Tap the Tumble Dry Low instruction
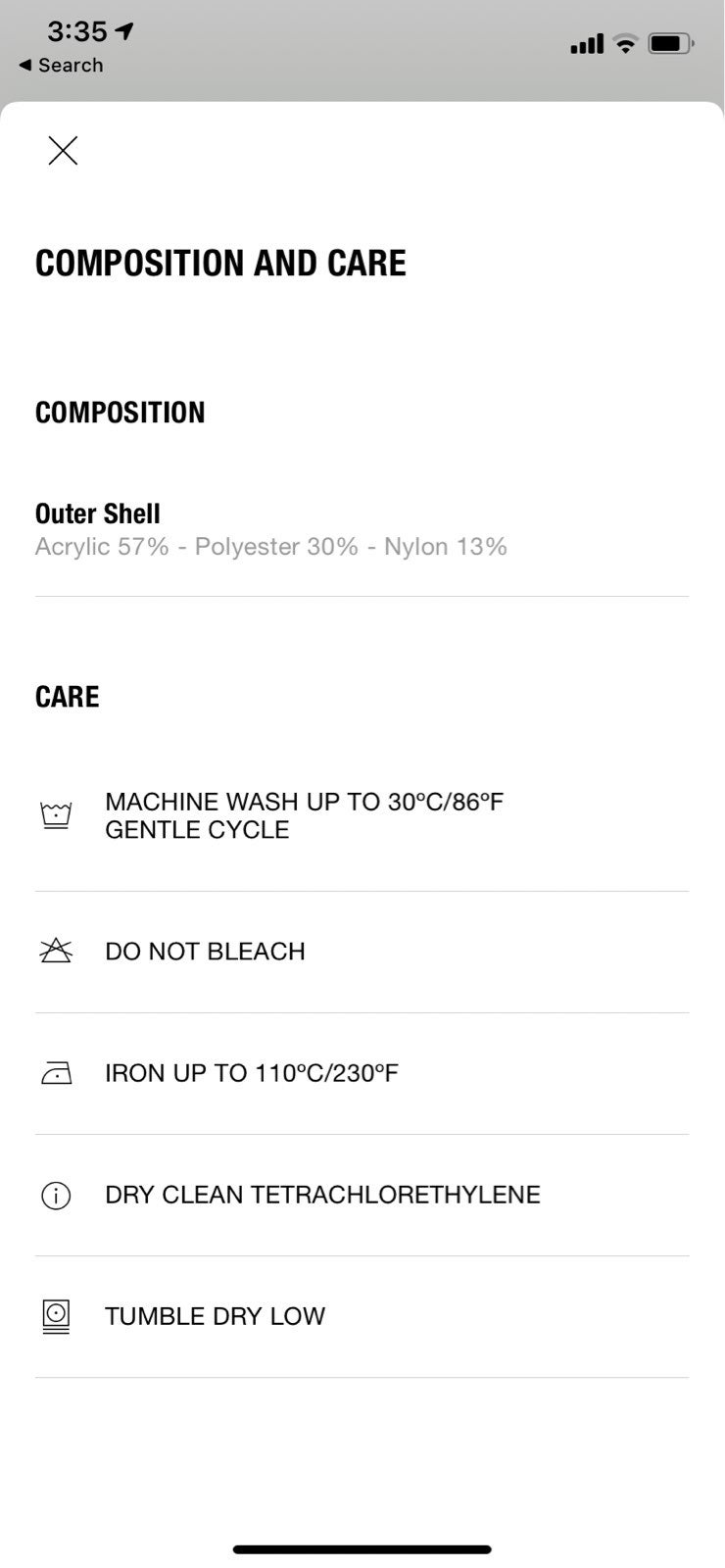This screenshot has width=725, height=1568. click(x=215, y=1316)
